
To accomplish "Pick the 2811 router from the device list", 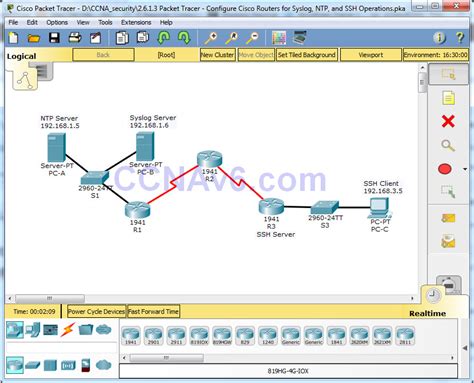I will coord(405,336).
